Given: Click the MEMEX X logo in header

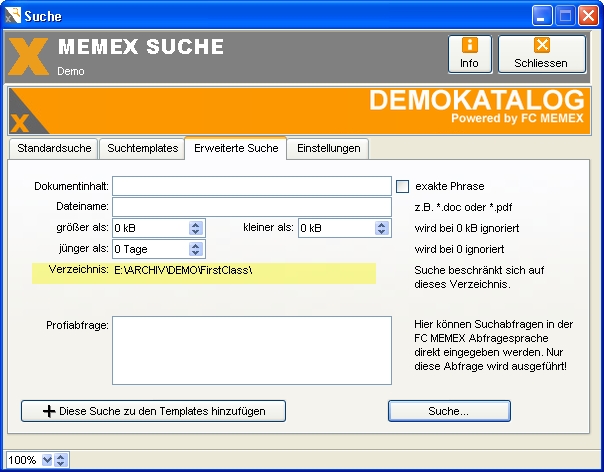Looking at the screenshot, I should (x=28, y=56).
